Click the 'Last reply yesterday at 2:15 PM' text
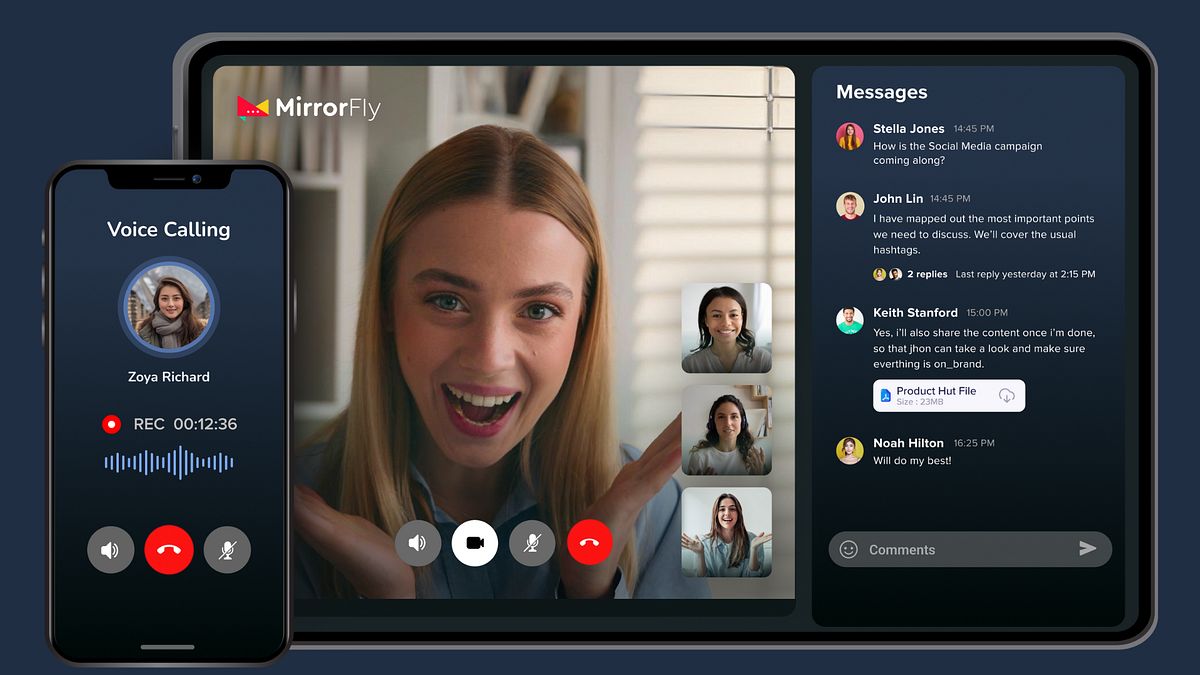The image size is (1200, 675). coord(1025,274)
